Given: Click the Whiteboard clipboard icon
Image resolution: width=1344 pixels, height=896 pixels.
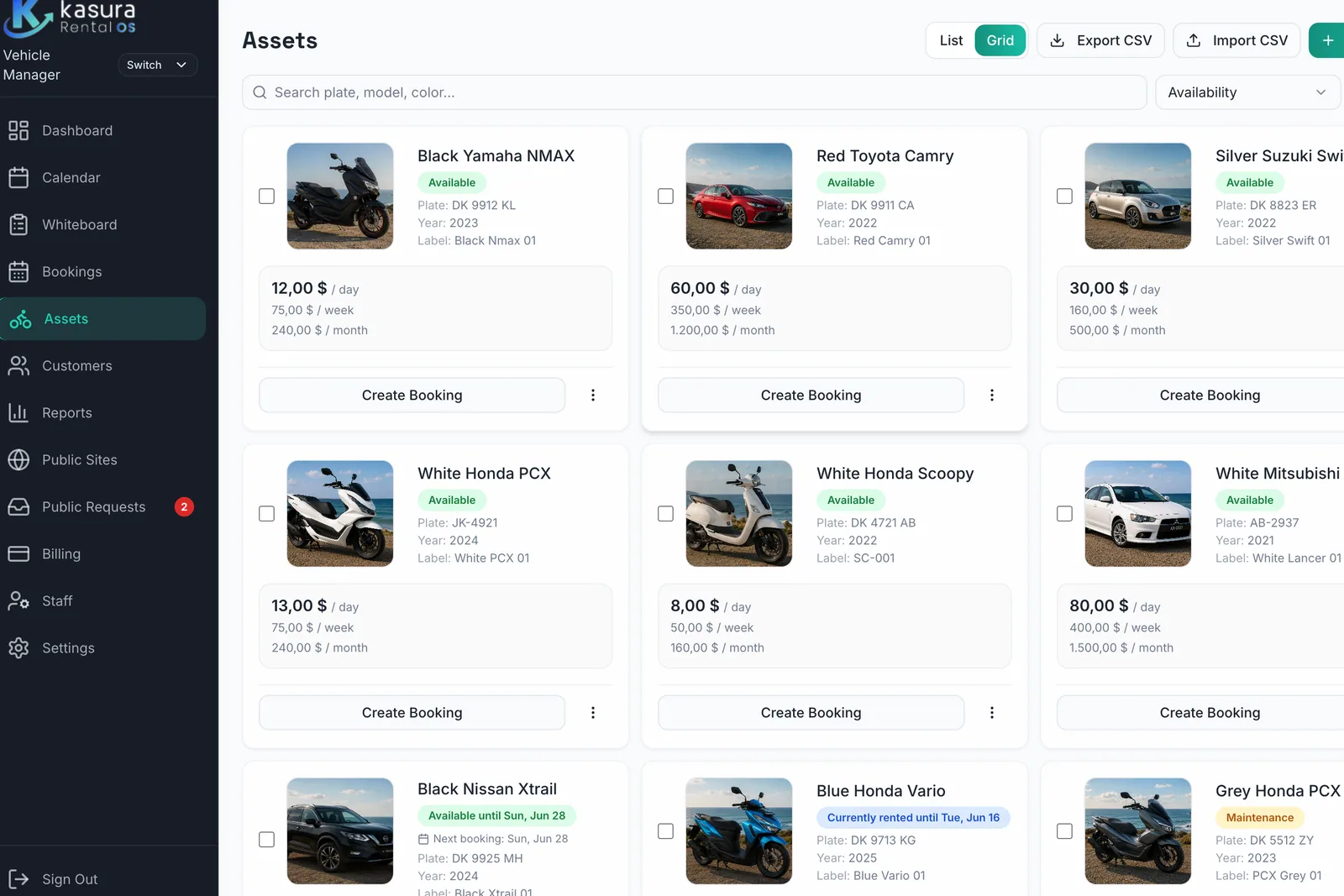Looking at the screenshot, I should (18, 224).
